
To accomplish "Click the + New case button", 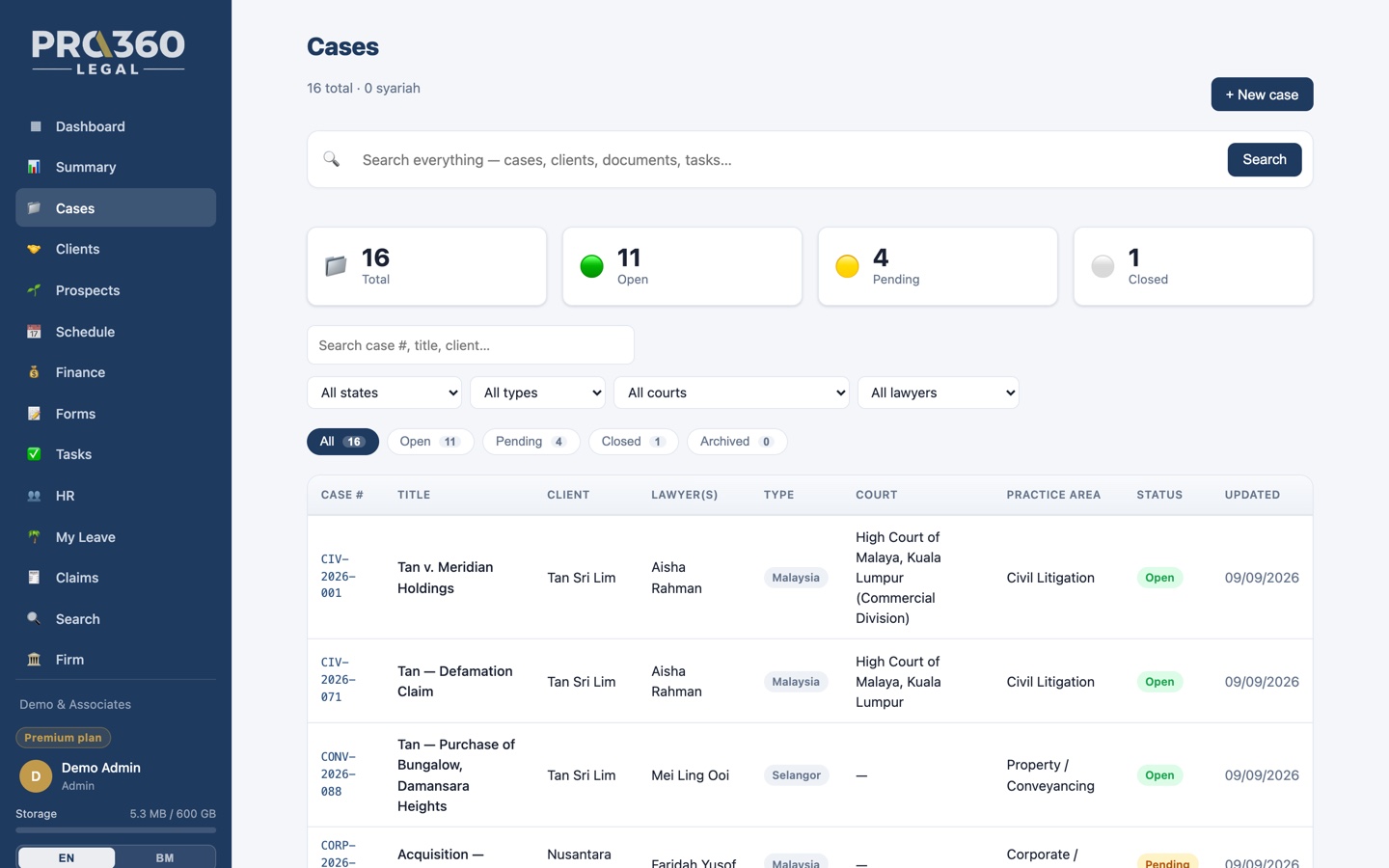I will 1262,95.
